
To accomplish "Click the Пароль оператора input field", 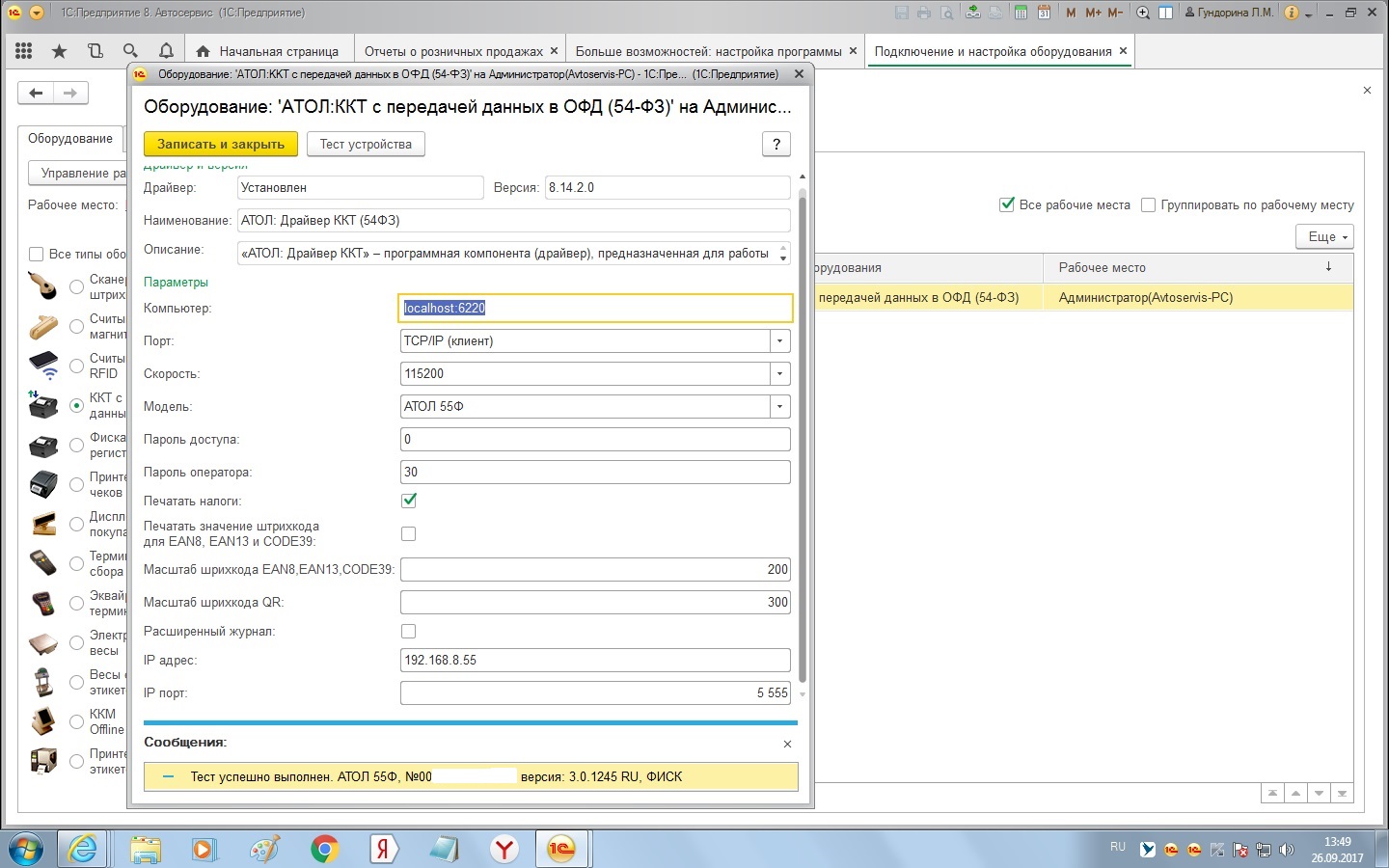I will (x=595, y=472).
